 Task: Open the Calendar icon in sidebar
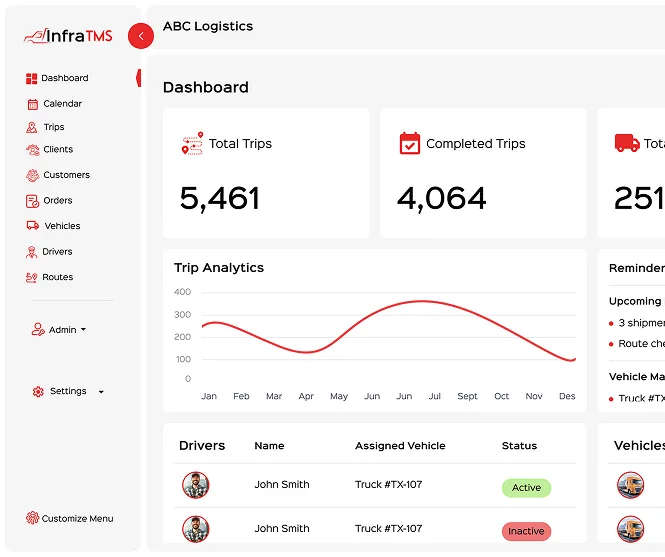point(33,104)
